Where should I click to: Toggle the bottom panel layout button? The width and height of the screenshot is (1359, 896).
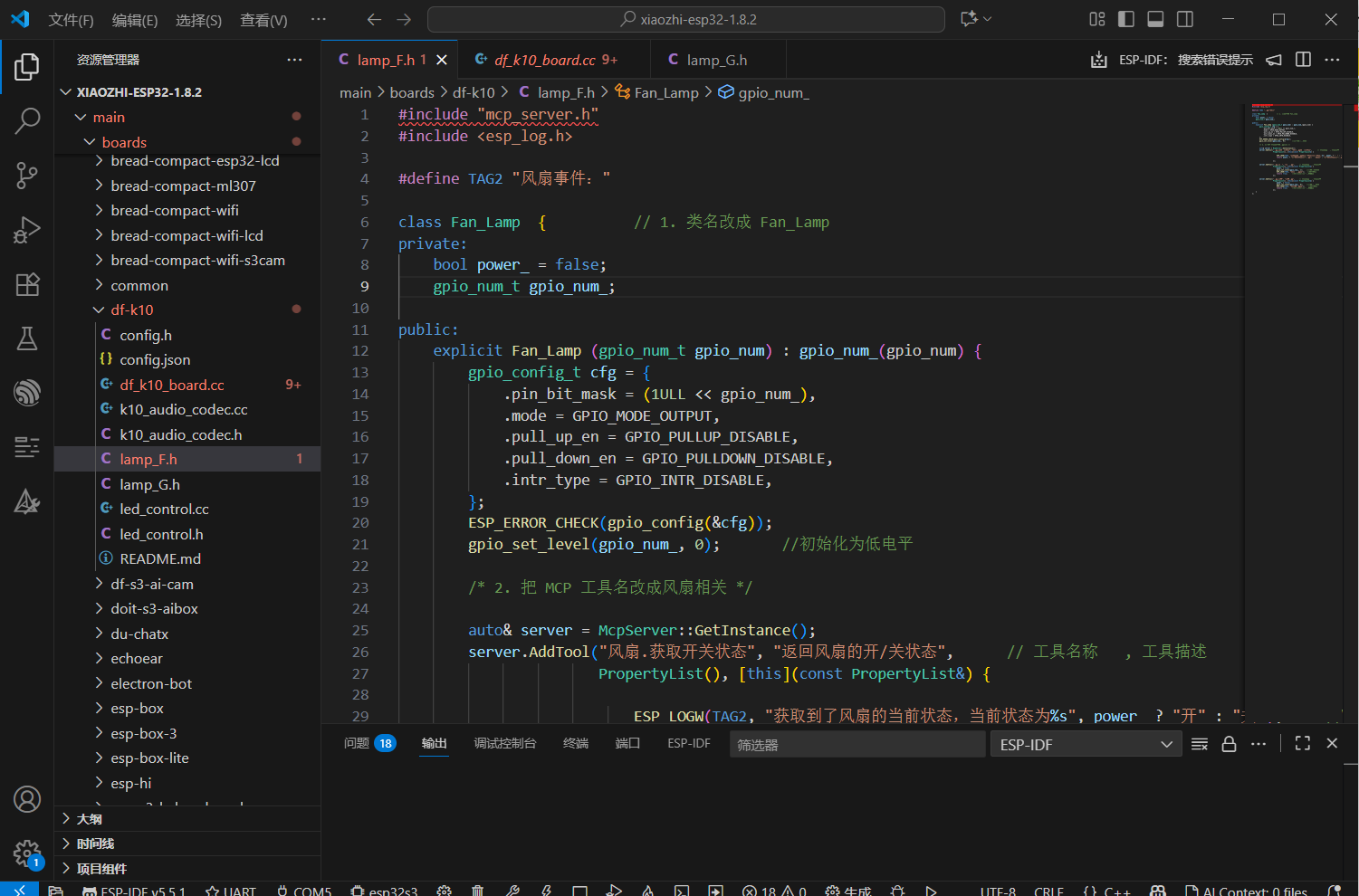(x=1155, y=19)
